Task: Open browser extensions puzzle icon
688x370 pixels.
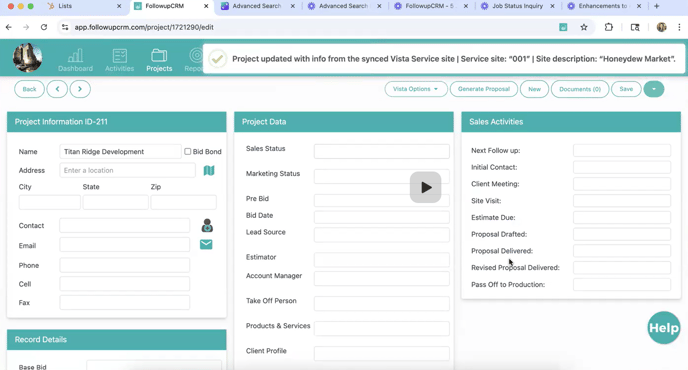Action: click(x=609, y=27)
